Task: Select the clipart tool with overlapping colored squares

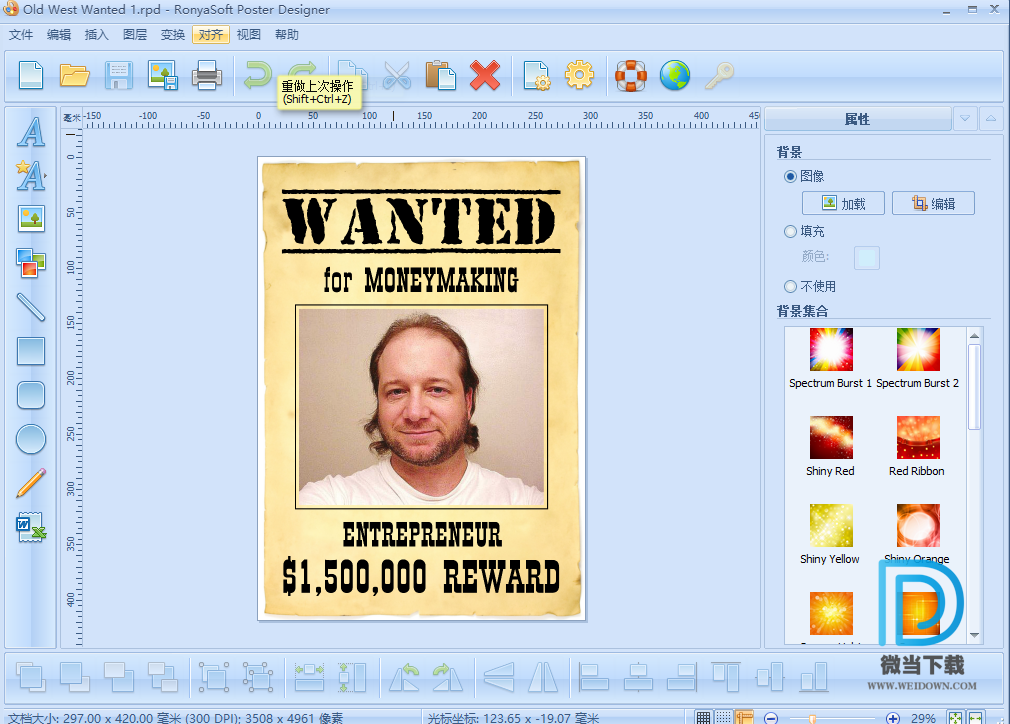Action: point(31,263)
